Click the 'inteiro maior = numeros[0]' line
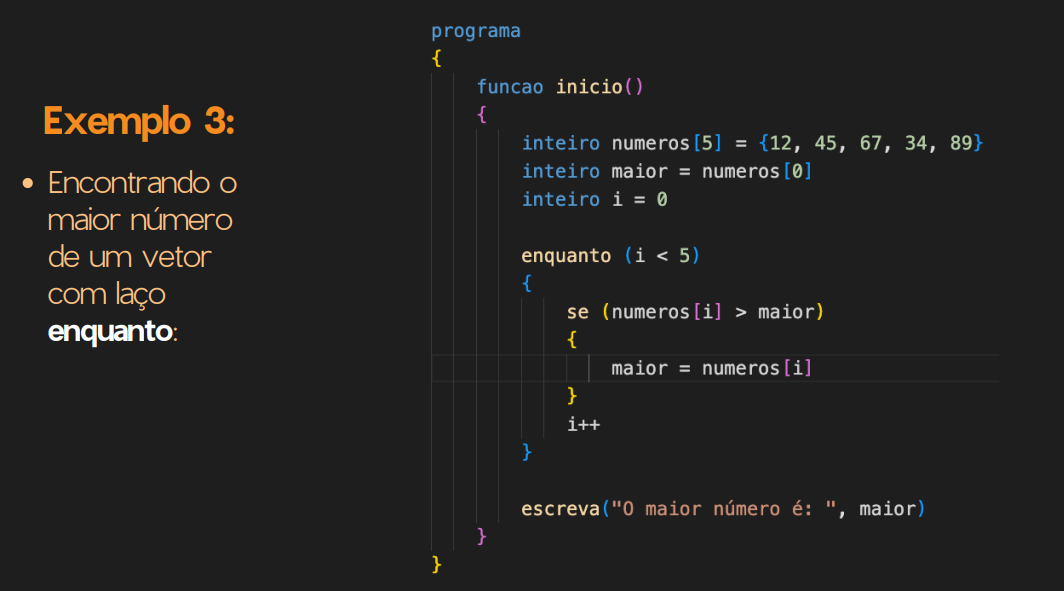 tap(666, 171)
